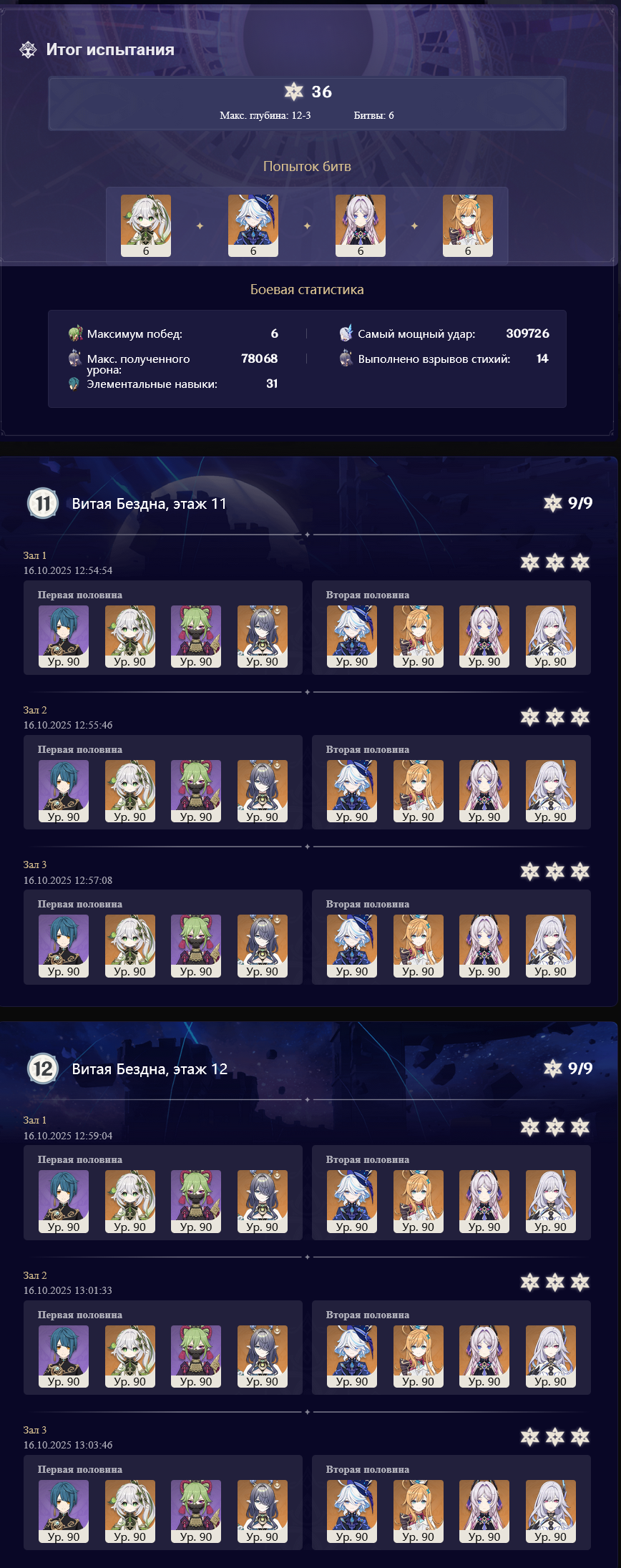Click Furina in floor 12 Зал 1 Вторая половина

[352, 1202]
